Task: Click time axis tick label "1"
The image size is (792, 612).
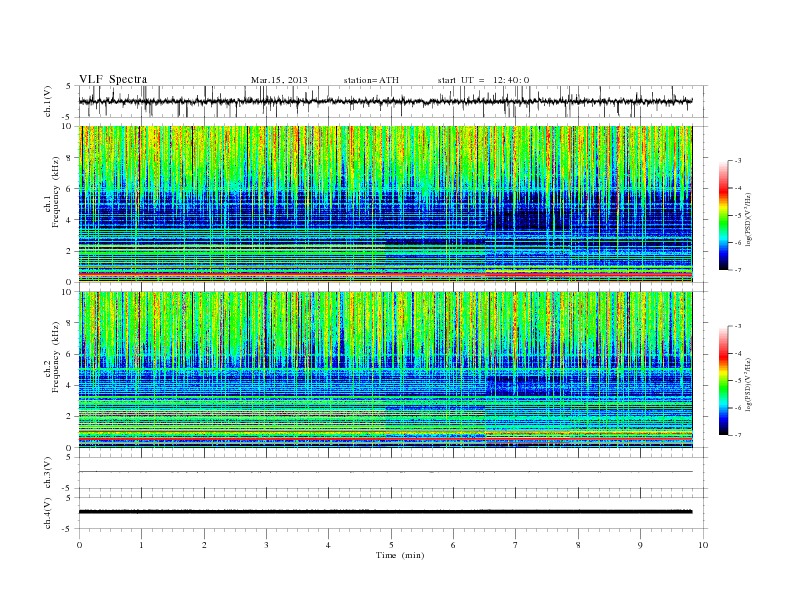Action: click(141, 545)
